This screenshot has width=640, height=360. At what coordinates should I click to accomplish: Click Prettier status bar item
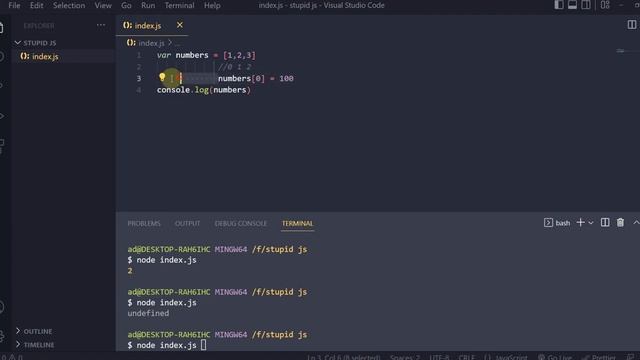(x=599, y=357)
